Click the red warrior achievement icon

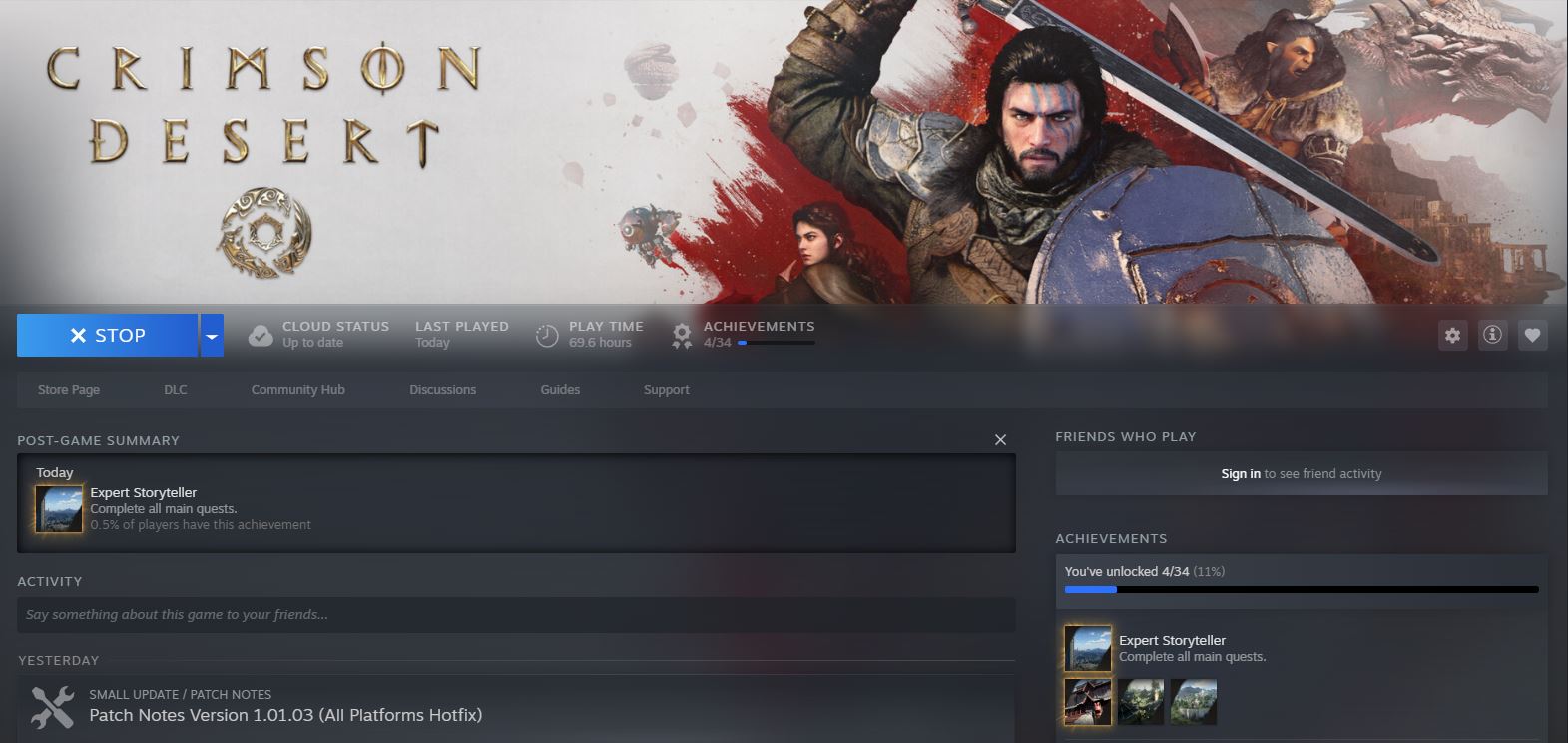tap(1088, 702)
